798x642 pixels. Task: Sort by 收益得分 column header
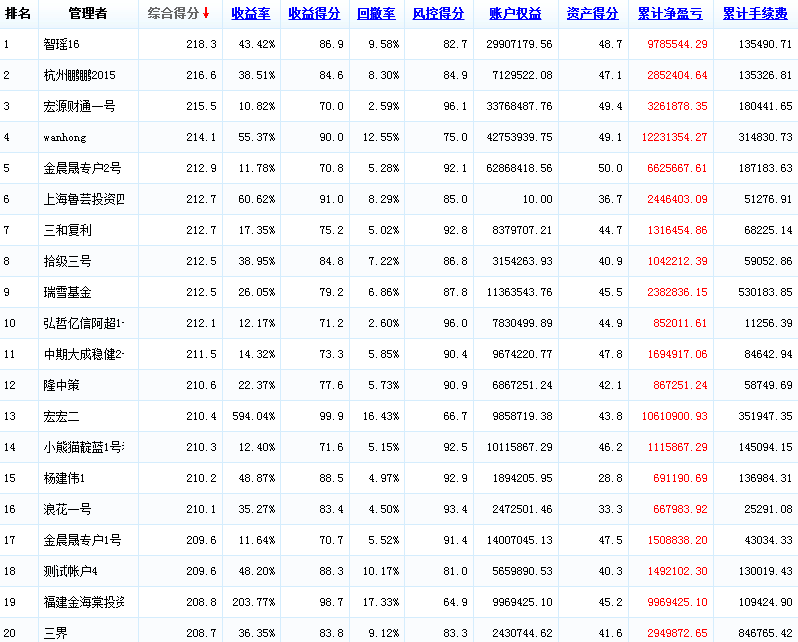point(313,14)
